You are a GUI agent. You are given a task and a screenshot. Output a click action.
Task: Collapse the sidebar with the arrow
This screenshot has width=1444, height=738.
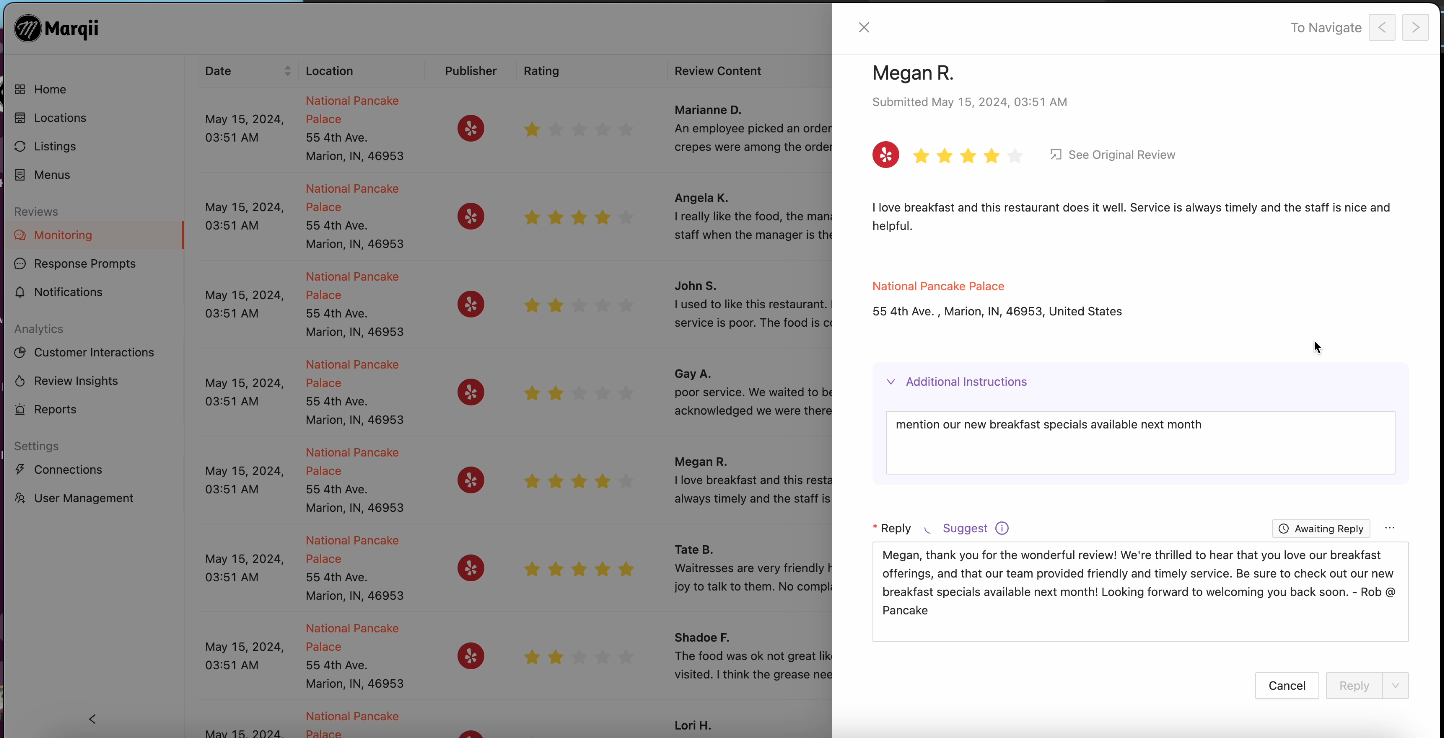(x=92, y=719)
